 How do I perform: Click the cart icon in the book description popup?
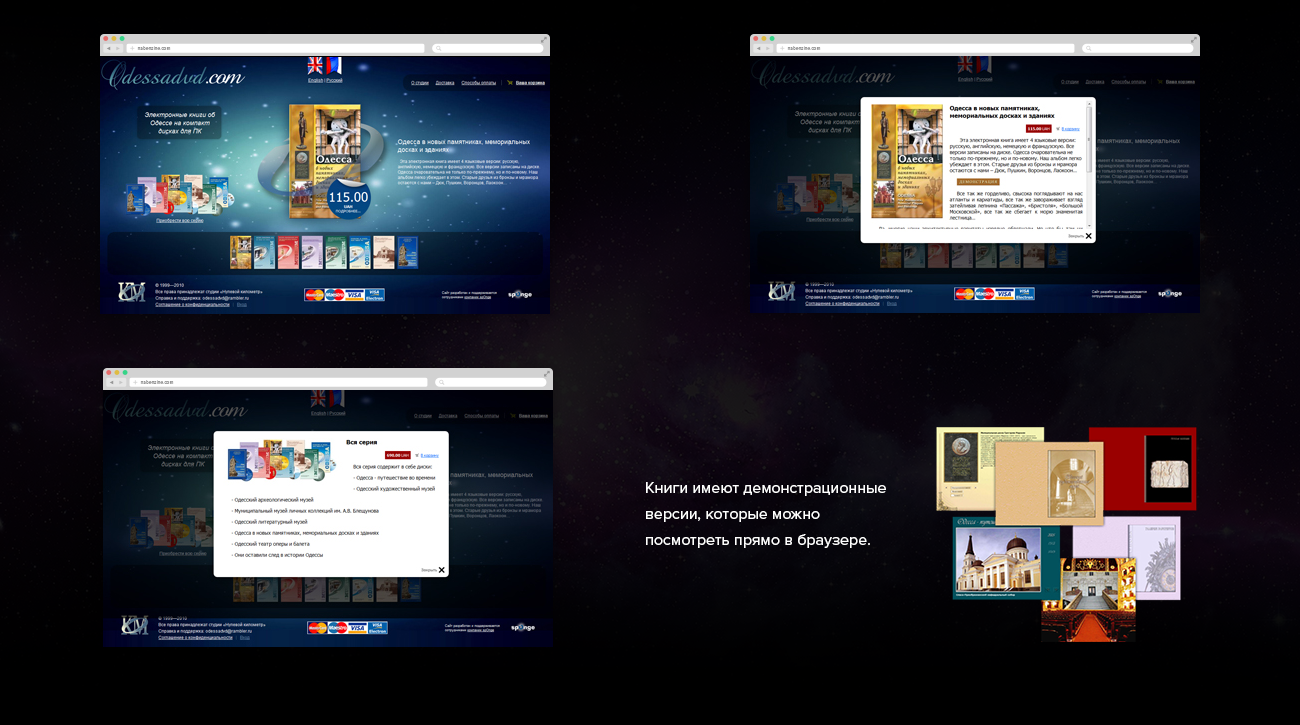coord(1058,129)
